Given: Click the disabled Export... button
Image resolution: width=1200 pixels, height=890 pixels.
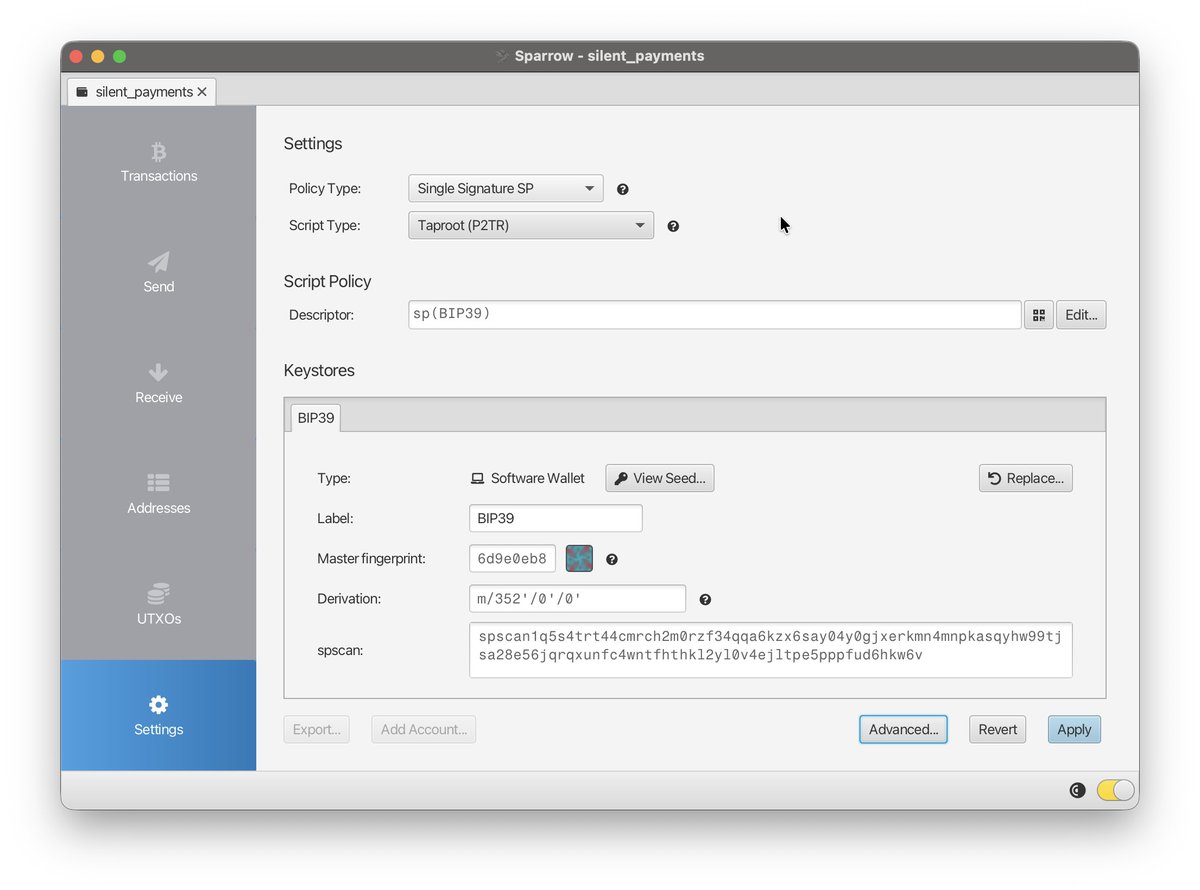Looking at the screenshot, I should tap(317, 729).
